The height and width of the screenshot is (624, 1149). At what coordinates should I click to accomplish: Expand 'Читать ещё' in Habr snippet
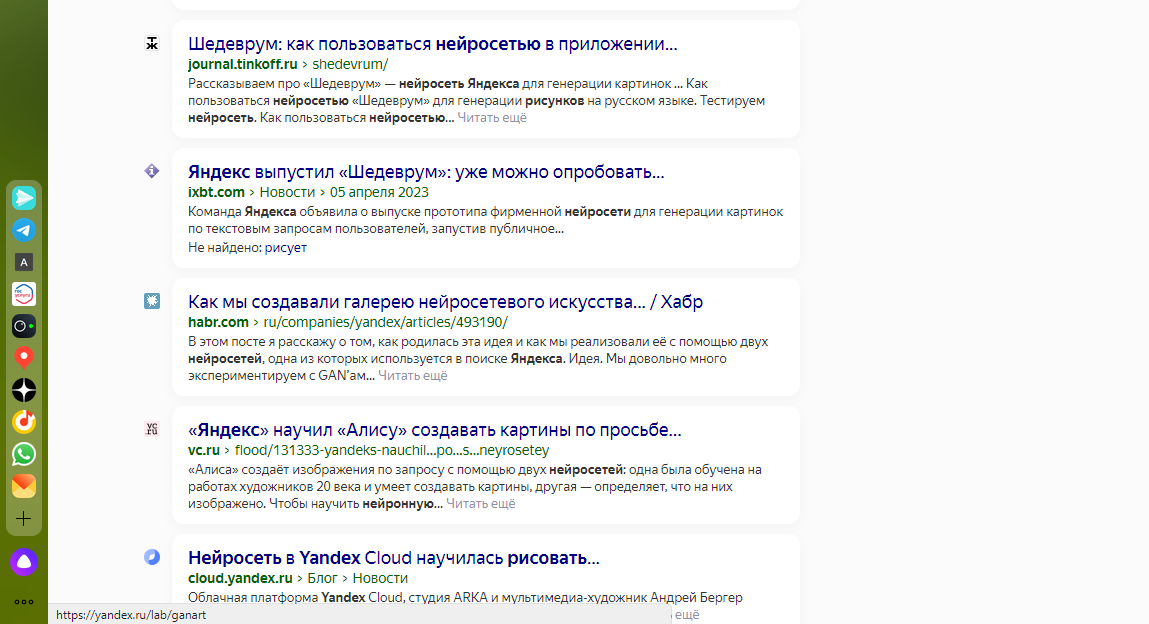coord(413,375)
